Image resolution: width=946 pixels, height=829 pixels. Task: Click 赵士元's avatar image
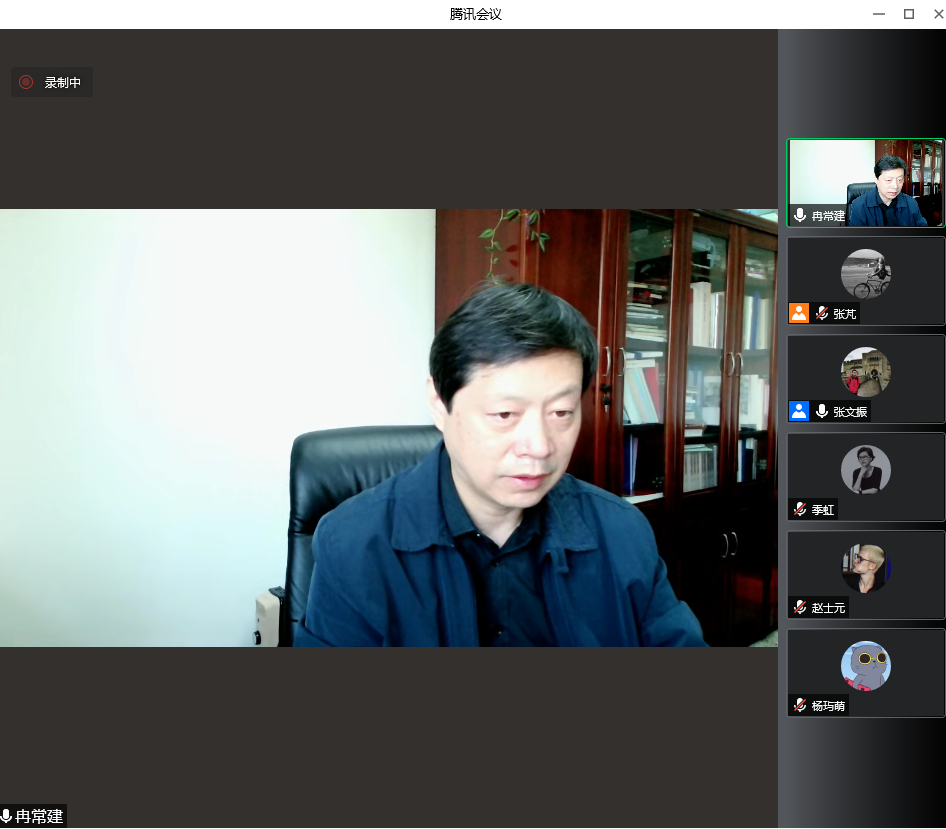[x=866, y=568]
